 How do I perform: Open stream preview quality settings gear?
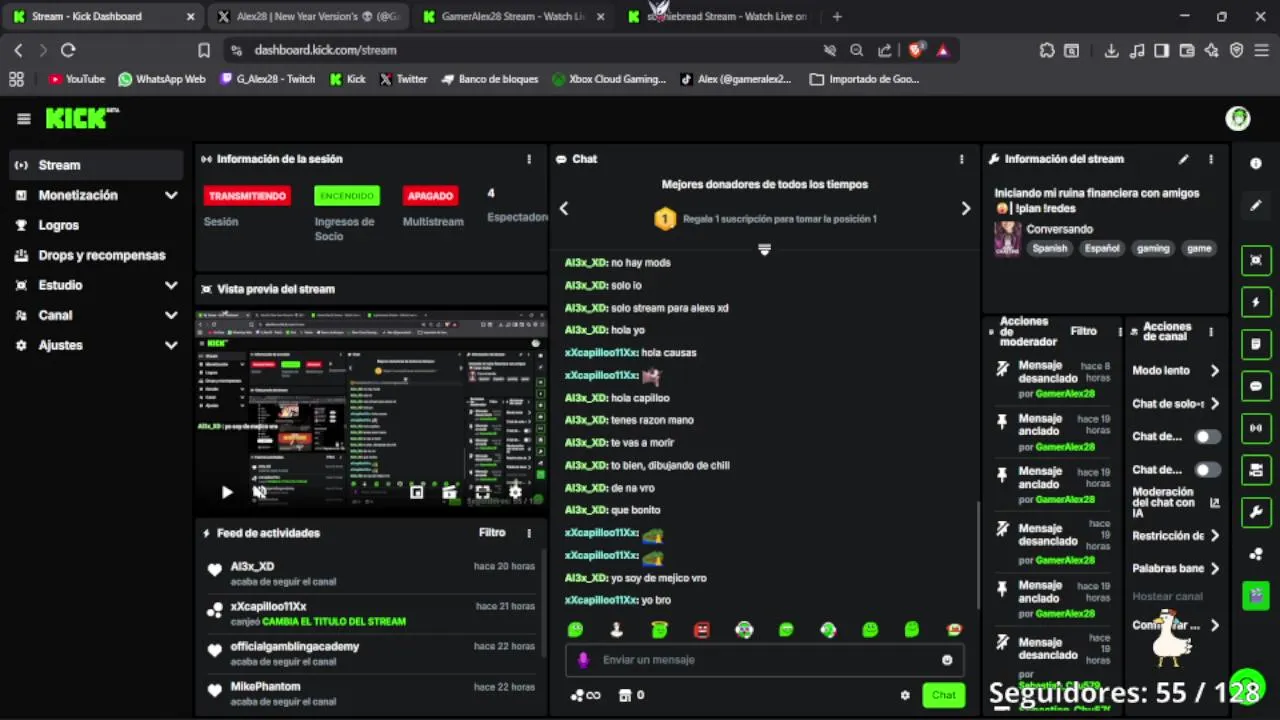(515, 492)
